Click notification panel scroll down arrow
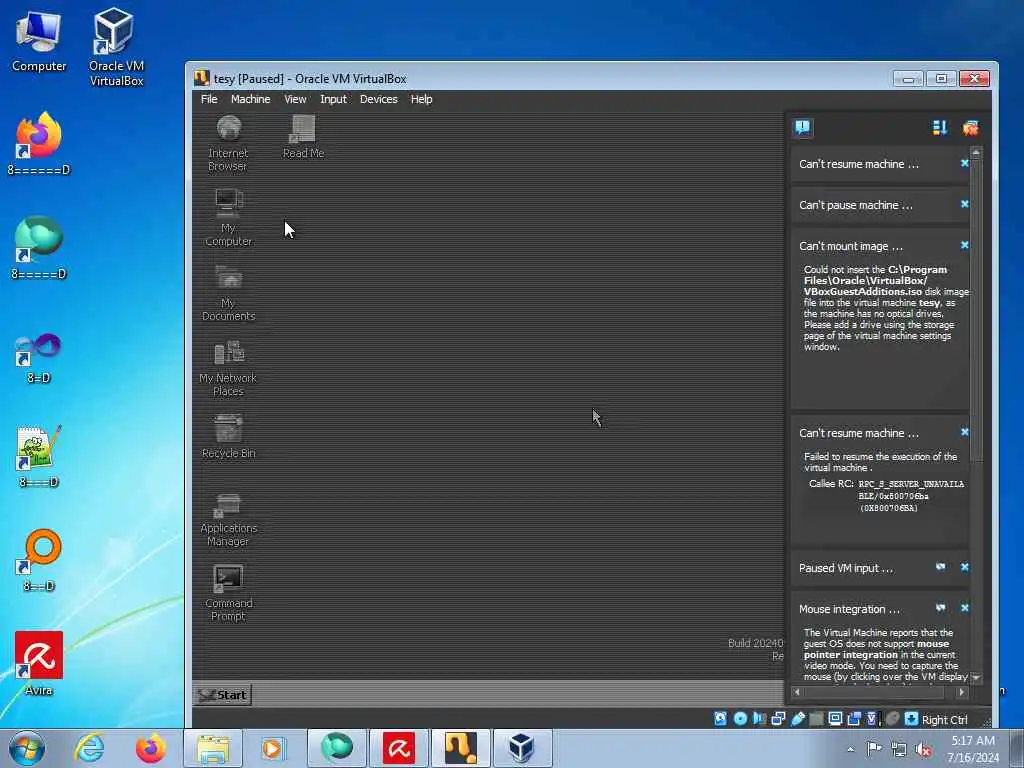Screen dimensions: 1024x768 (x=976, y=678)
